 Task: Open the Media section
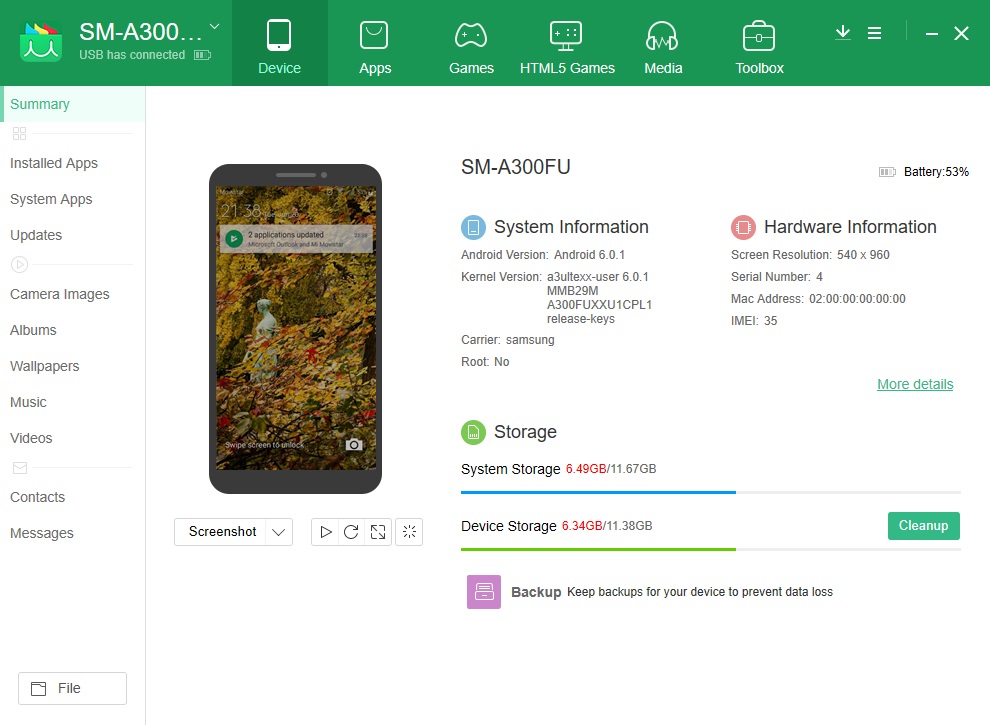point(662,43)
